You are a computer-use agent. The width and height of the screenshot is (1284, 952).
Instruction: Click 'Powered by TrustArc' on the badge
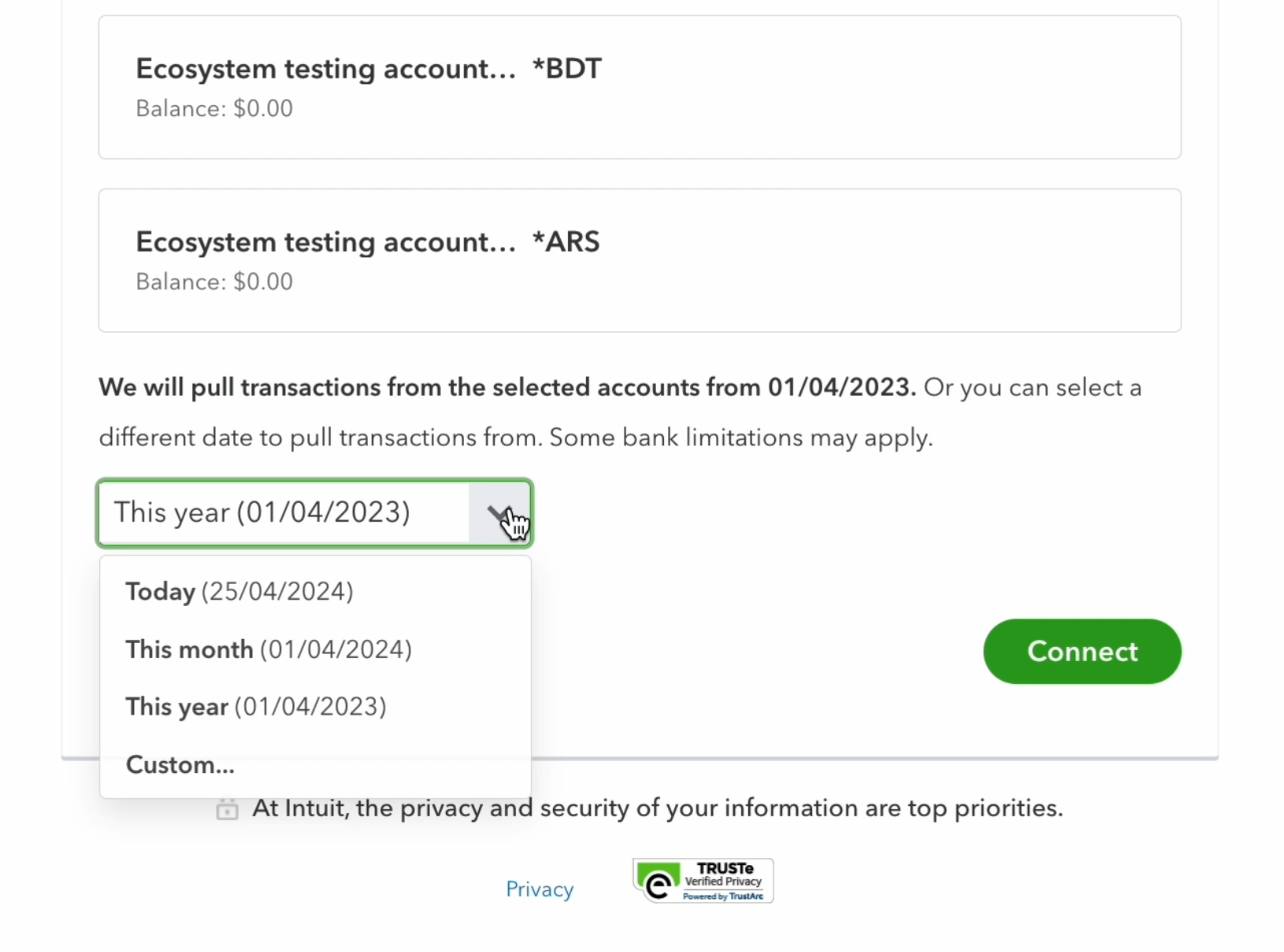pyautogui.click(x=722, y=897)
